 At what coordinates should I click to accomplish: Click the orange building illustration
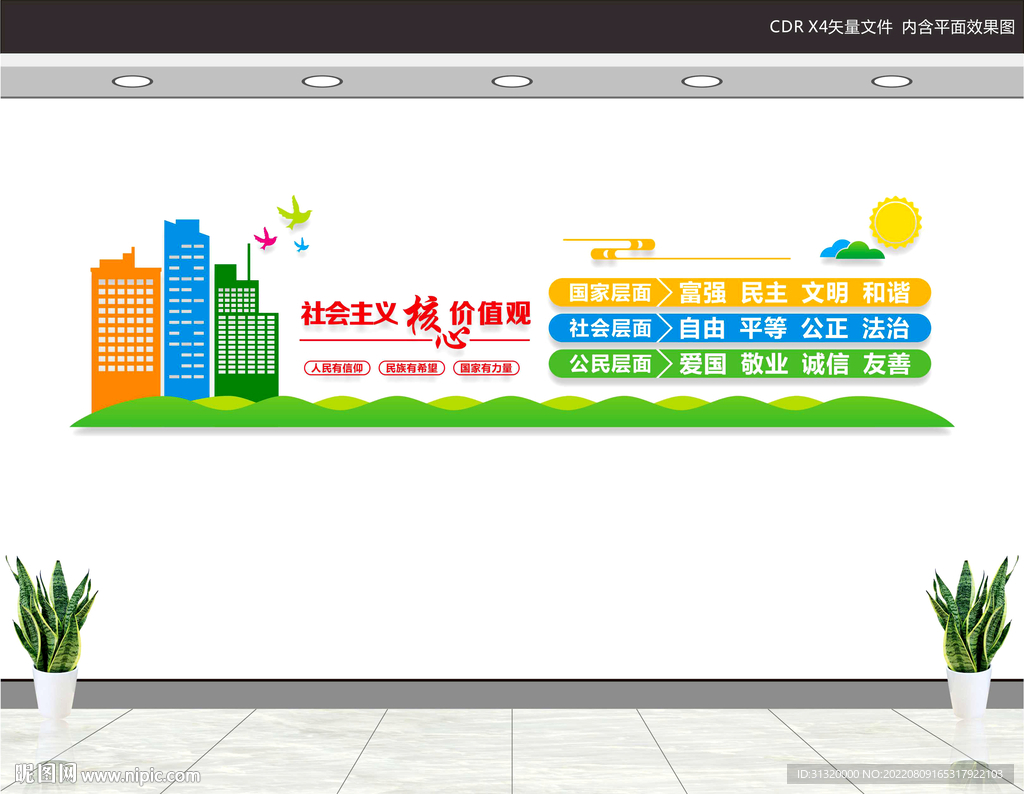click(125, 330)
